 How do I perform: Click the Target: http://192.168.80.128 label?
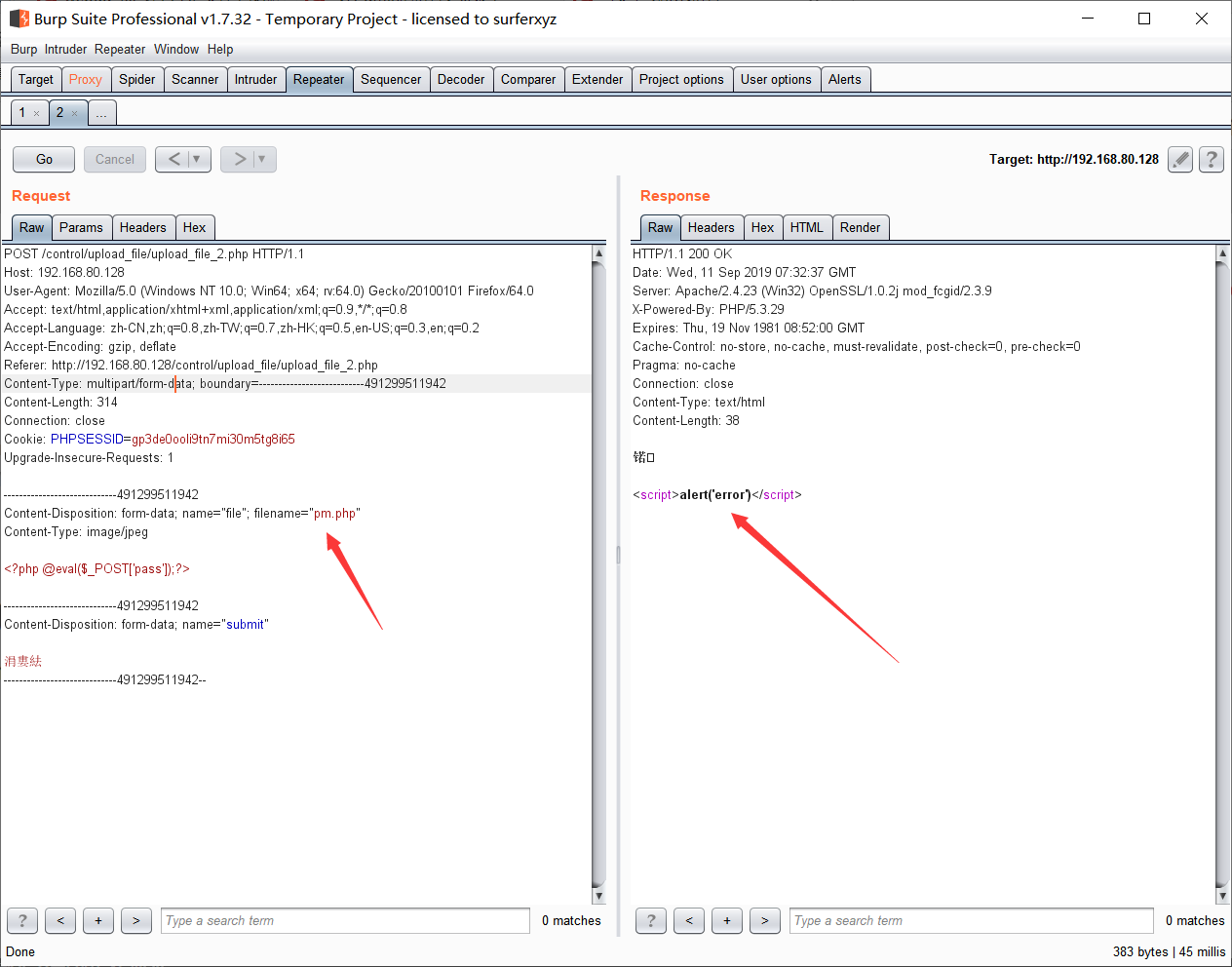[1074, 159]
